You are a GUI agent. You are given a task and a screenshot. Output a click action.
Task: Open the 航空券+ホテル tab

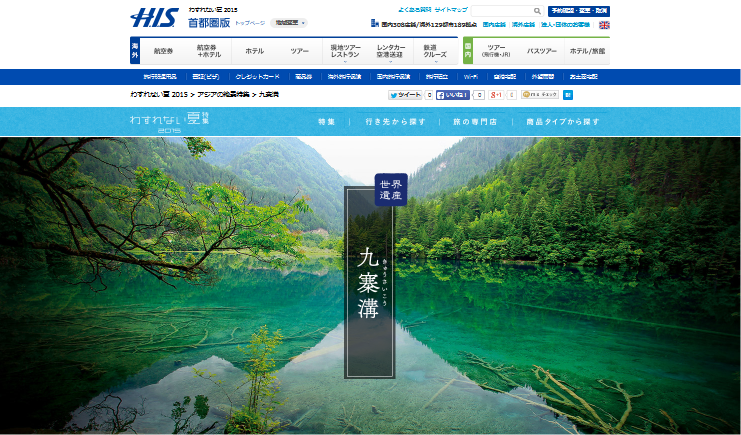pos(208,51)
